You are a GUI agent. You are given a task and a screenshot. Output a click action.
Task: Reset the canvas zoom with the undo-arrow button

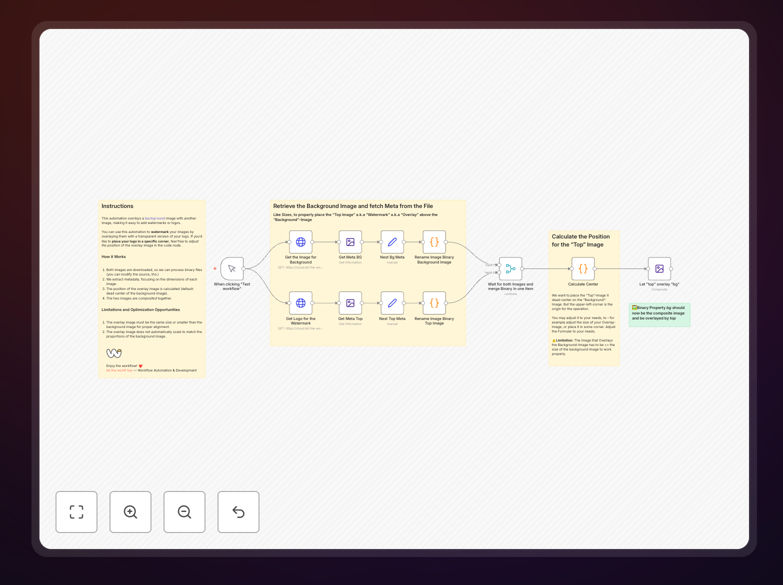(238, 512)
